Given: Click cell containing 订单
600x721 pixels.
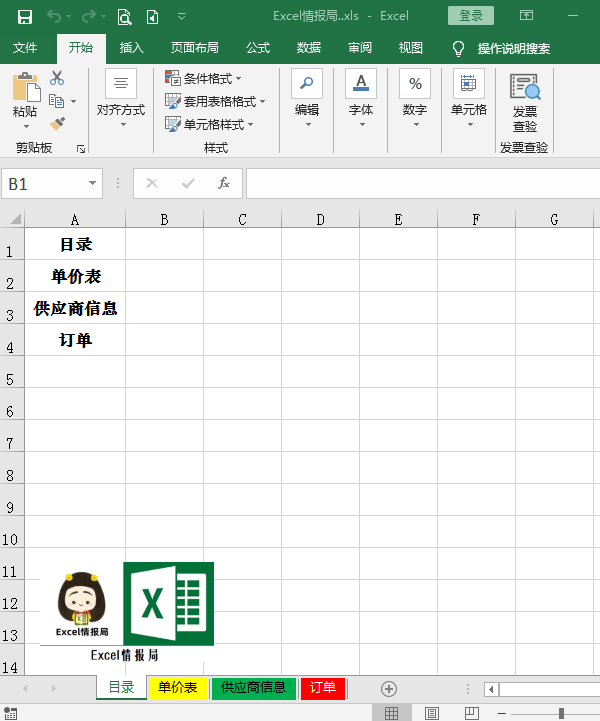Looking at the screenshot, I should click(75, 340).
